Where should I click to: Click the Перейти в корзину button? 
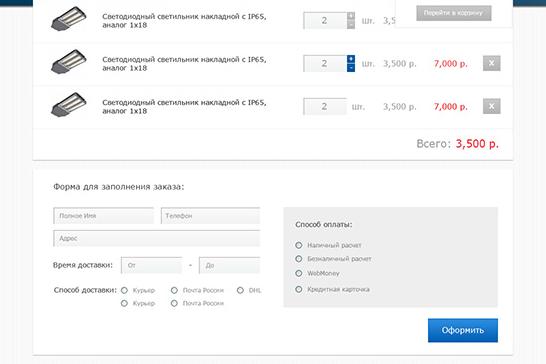coord(454,13)
